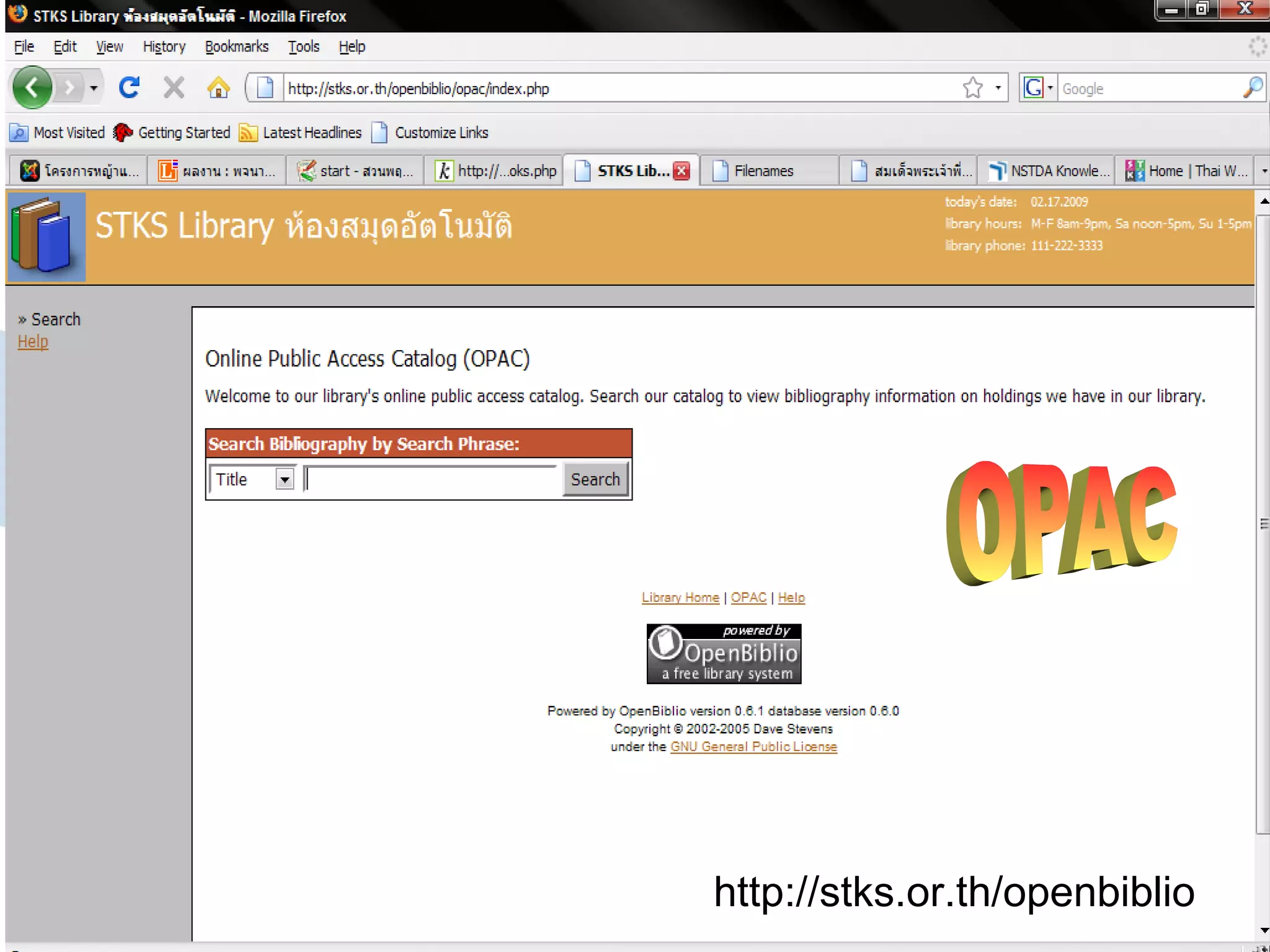Click the address bar URL field
The image size is (1270, 952).
tap(622, 88)
